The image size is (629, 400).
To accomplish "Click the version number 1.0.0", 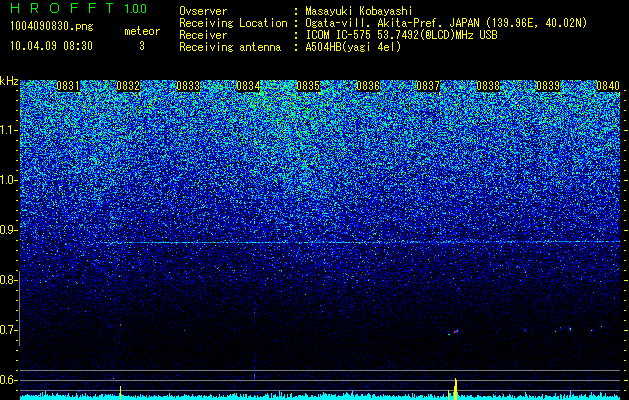I will click(136, 9).
